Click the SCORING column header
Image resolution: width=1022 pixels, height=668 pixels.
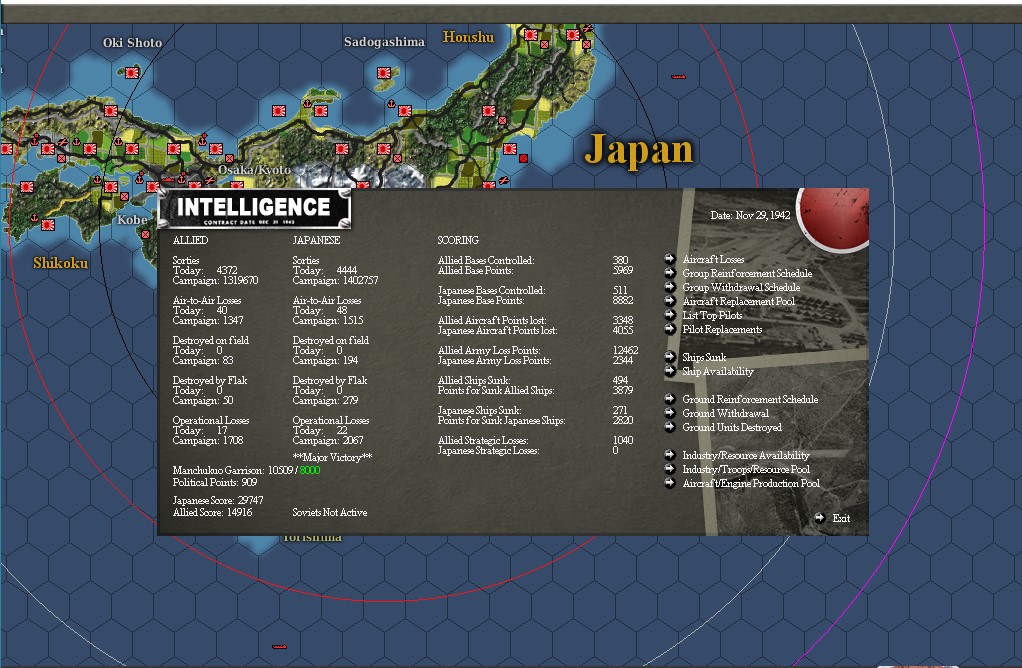(x=458, y=240)
